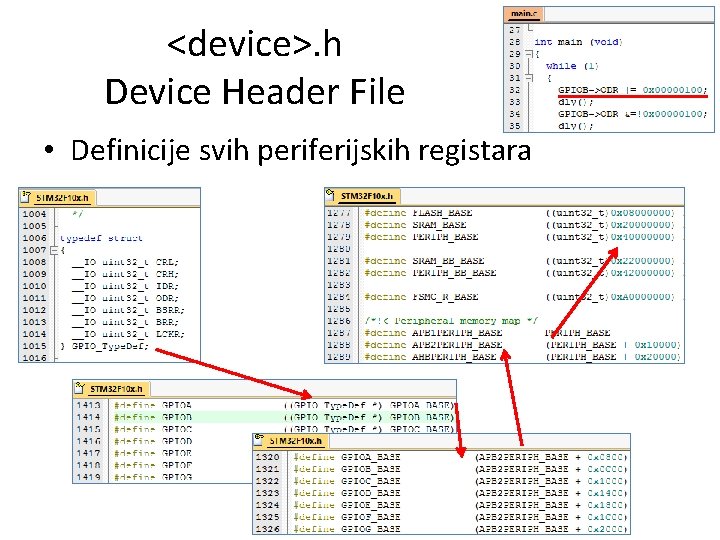Click '__IO uint32_t IDR;' member line

tap(125, 286)
